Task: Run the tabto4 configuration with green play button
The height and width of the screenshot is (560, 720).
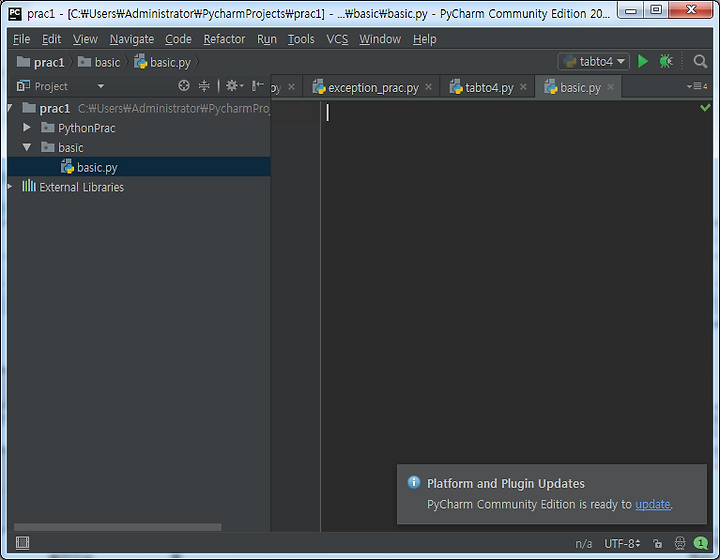Action: coord(643,61)
